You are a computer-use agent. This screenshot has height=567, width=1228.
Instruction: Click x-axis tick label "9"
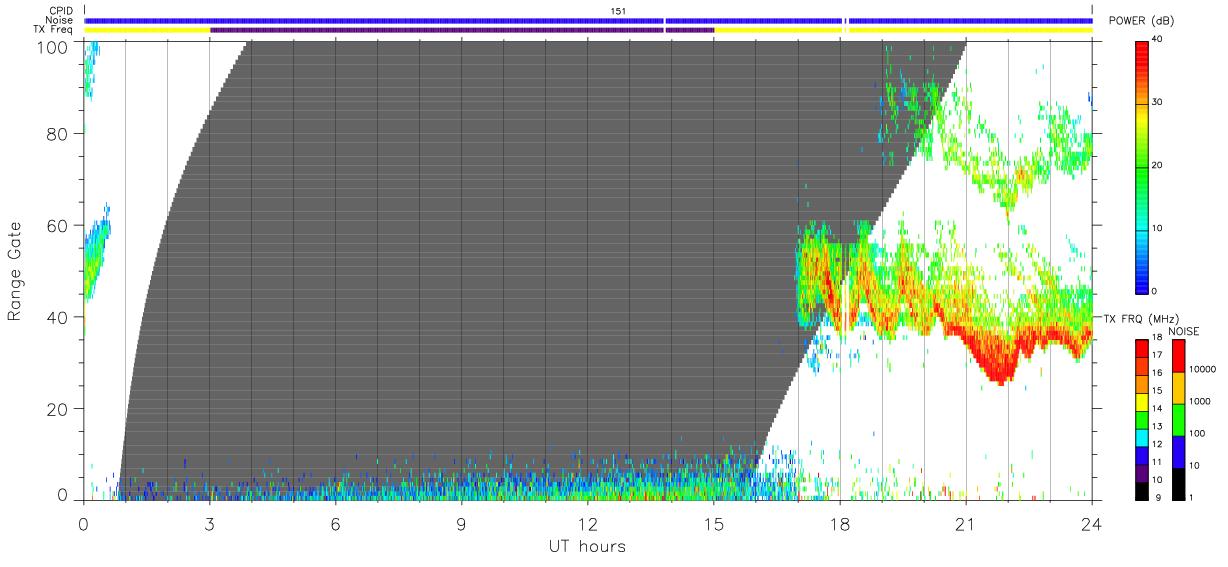pos(461,523)
